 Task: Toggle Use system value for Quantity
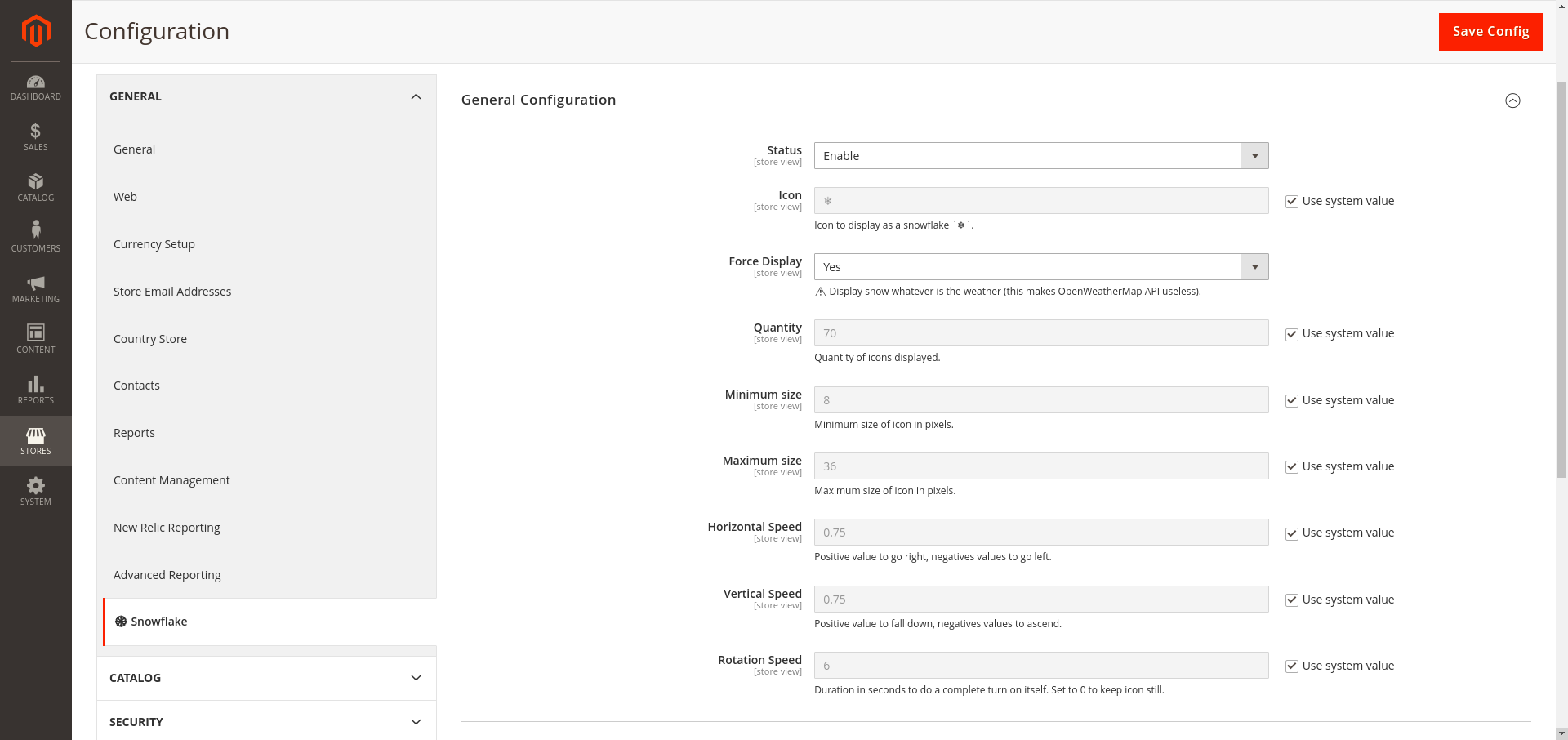(x=1292, y=334)
